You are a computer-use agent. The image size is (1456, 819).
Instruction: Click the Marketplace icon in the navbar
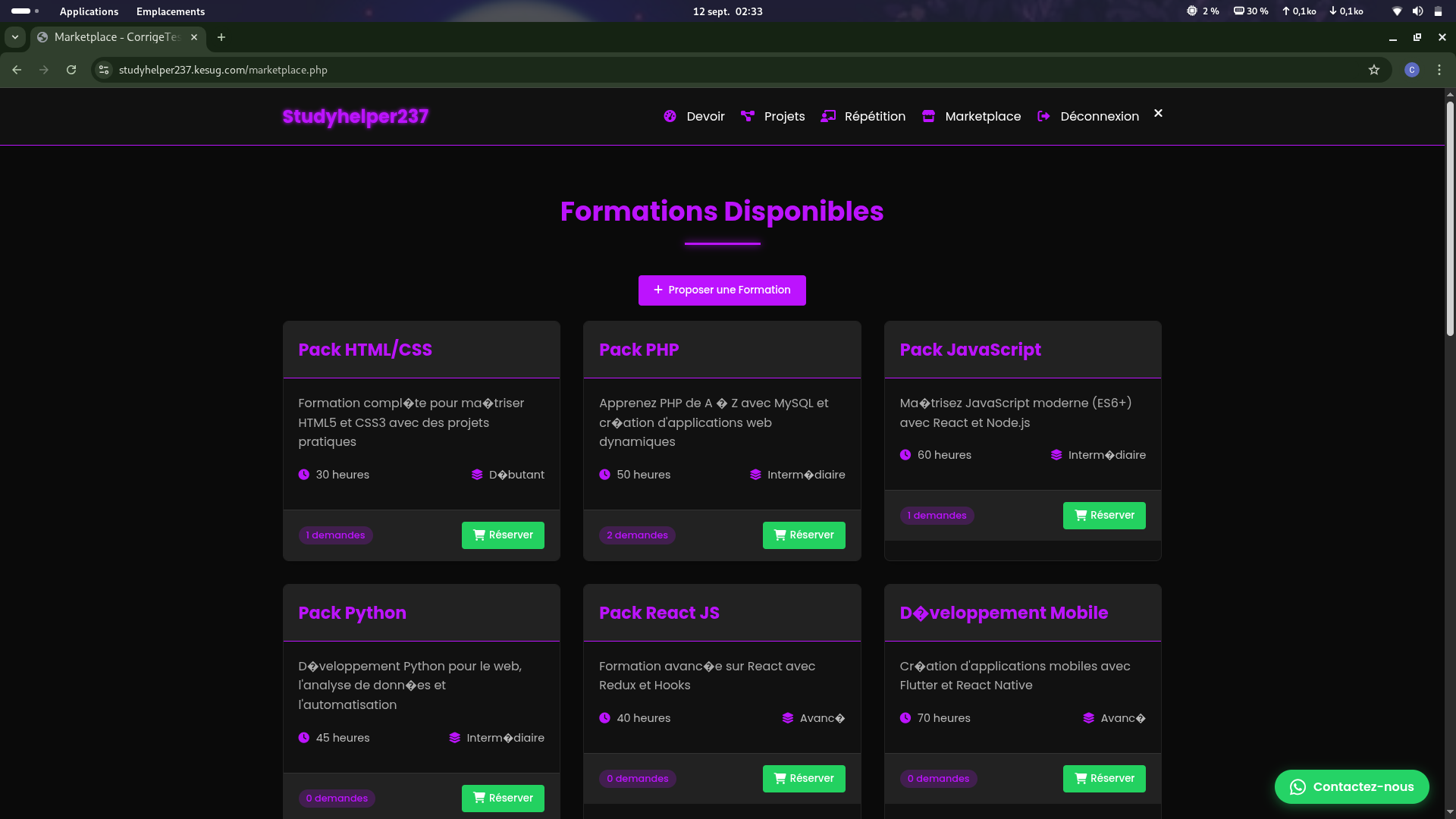click(928, 116)
